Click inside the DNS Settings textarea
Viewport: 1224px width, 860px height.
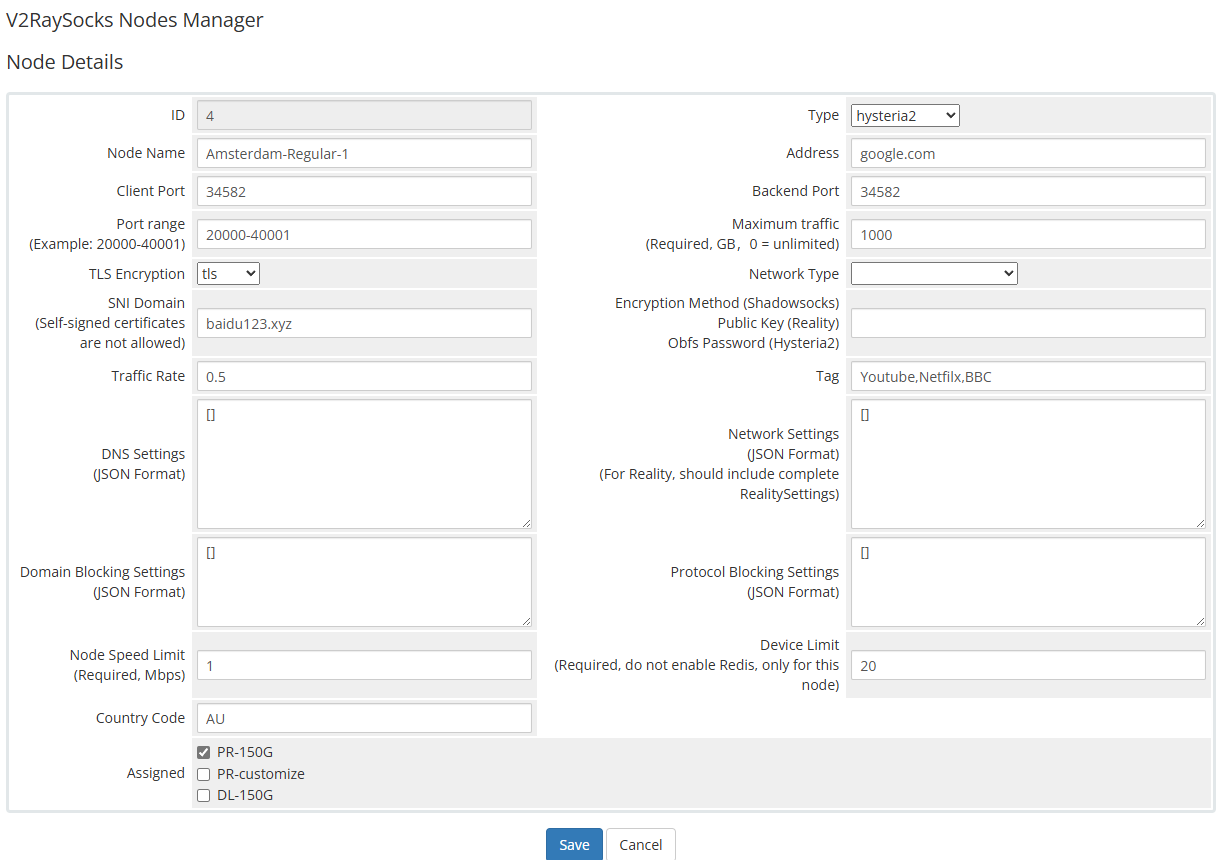tap(364, 464)
